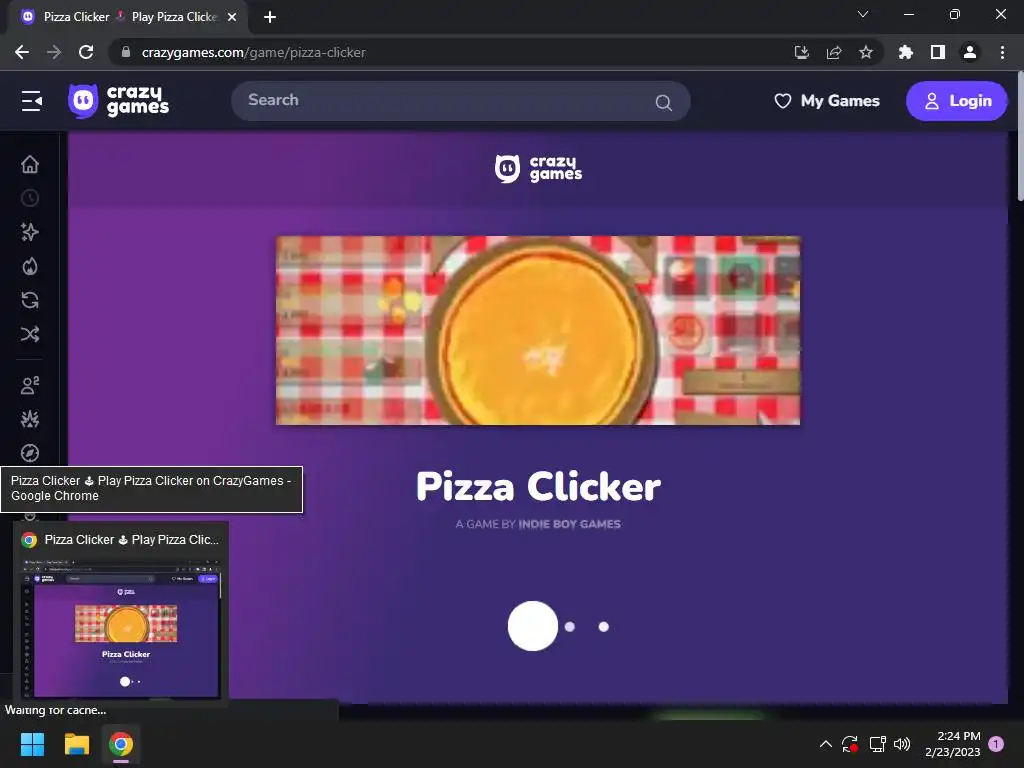This screenshot has width=1024, height=768.
Task: Click search magnifier icon in search bar
Action: click(664, 103)
